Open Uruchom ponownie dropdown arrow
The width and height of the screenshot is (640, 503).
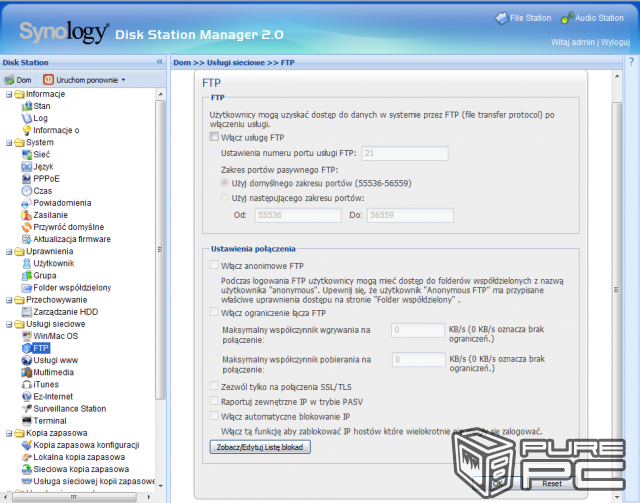pyautogui.click(x=123, y=80)
